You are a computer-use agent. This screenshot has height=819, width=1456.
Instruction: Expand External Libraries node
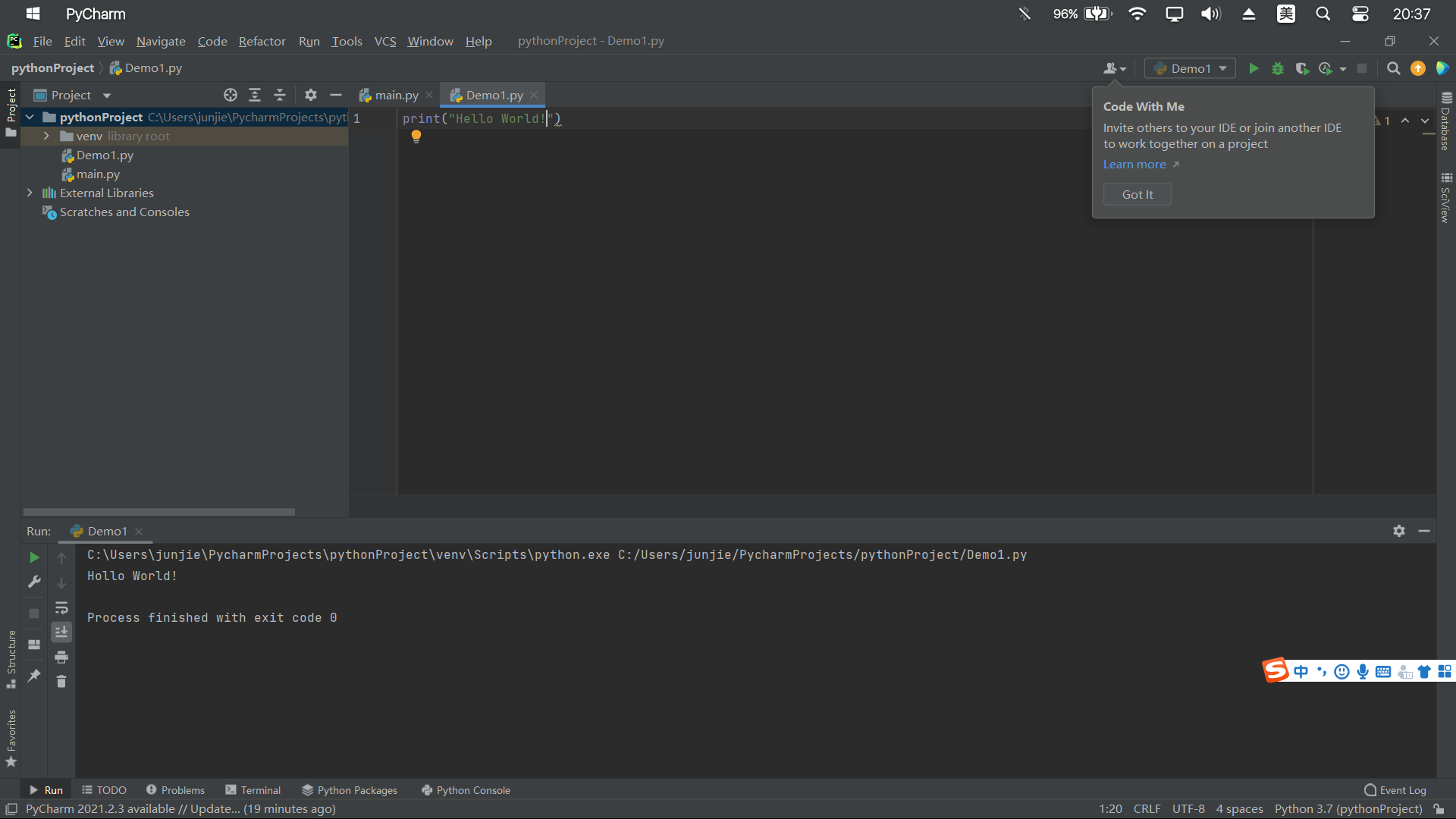pos(30,193)
